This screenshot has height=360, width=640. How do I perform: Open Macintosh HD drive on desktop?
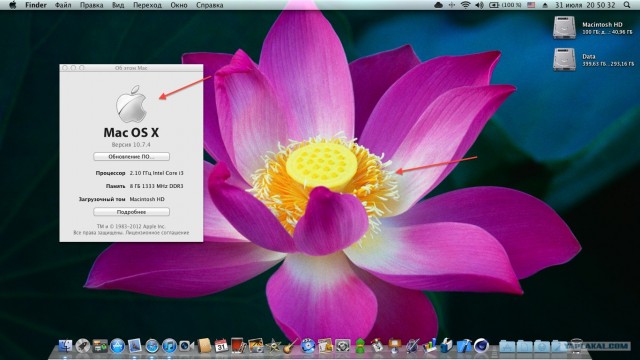click(564, 27)
